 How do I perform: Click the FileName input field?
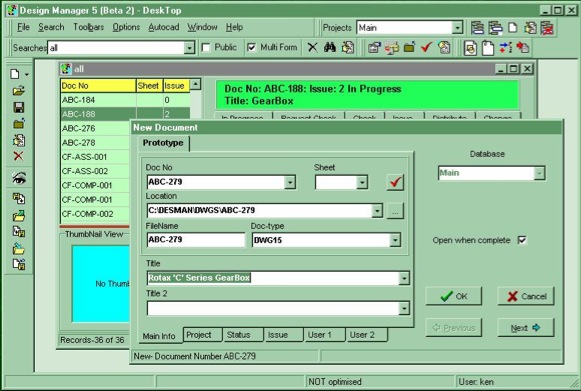(196, 240)
